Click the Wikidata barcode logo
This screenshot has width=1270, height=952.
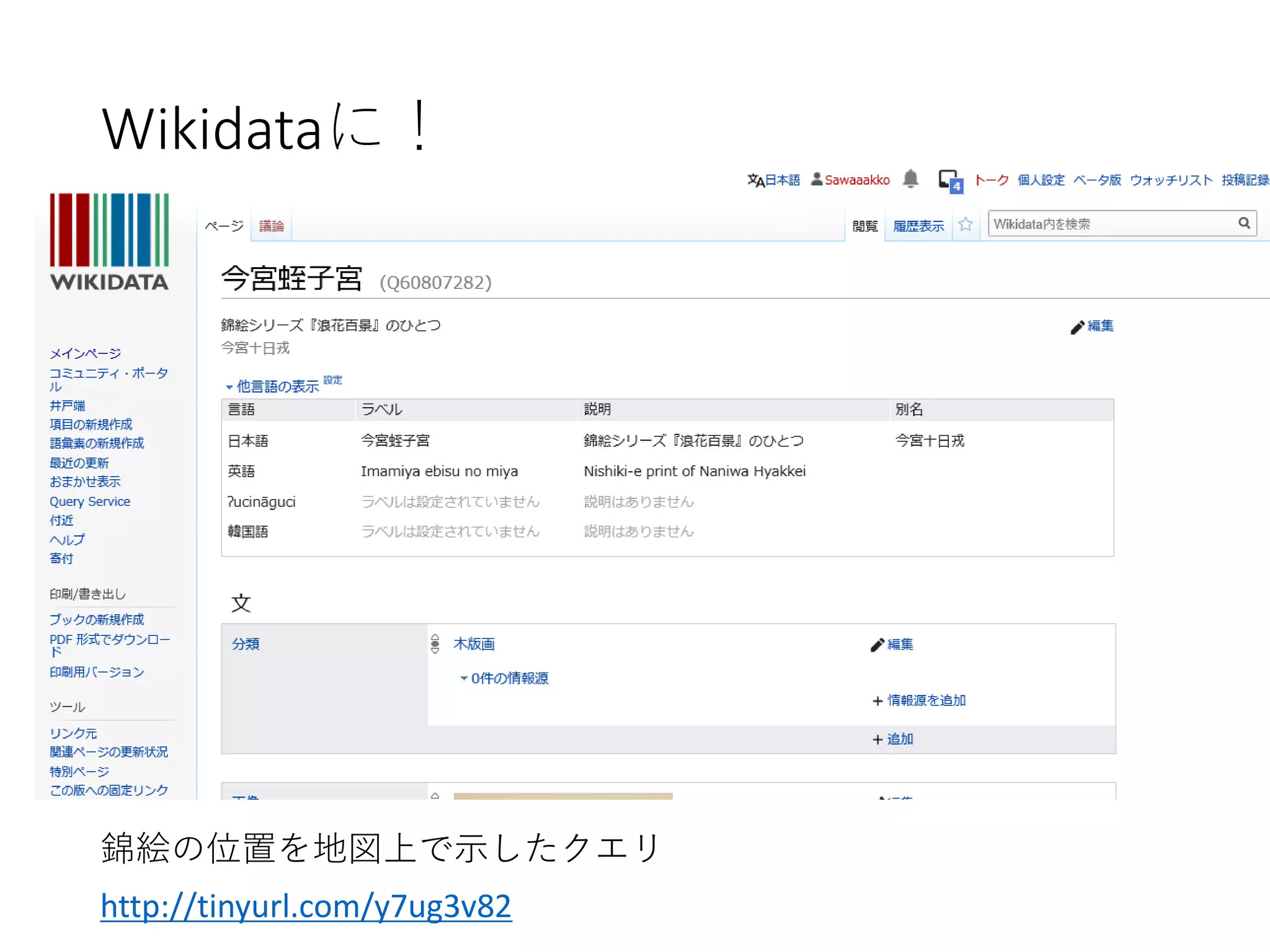[109, 242]
